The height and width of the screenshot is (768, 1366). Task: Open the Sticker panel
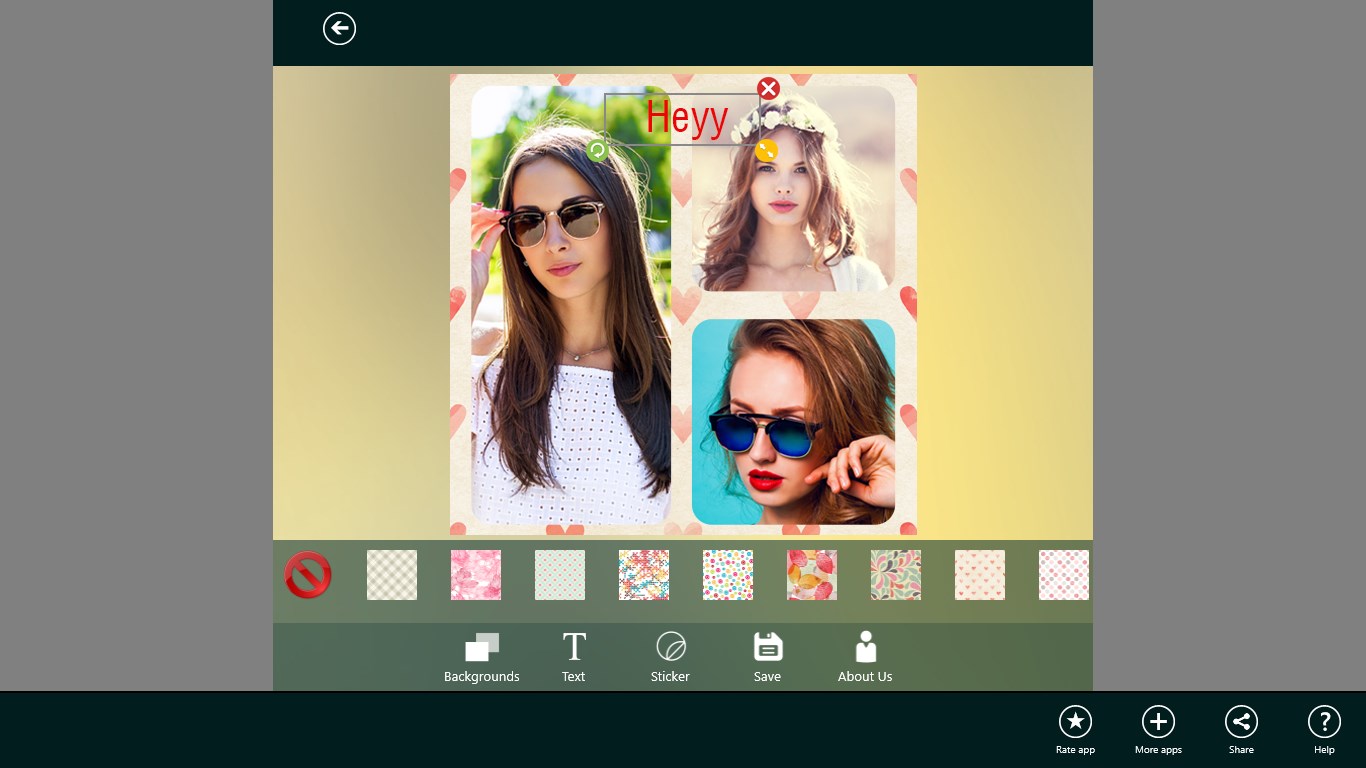[669, 656]
